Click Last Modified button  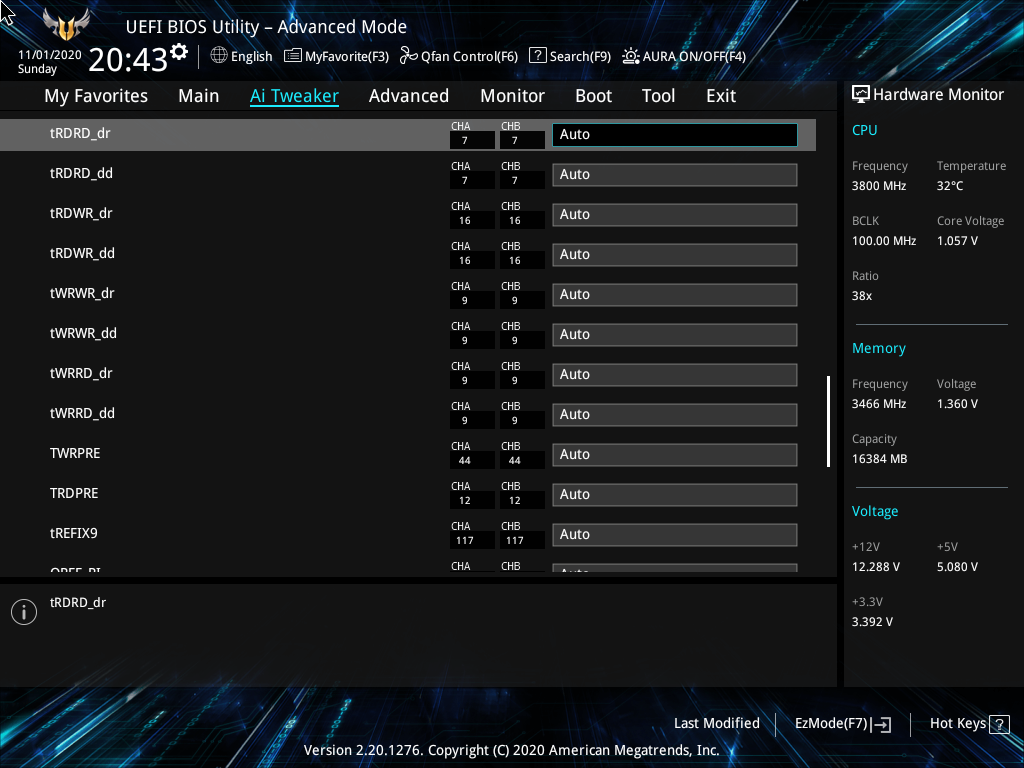tap(716, 724)
